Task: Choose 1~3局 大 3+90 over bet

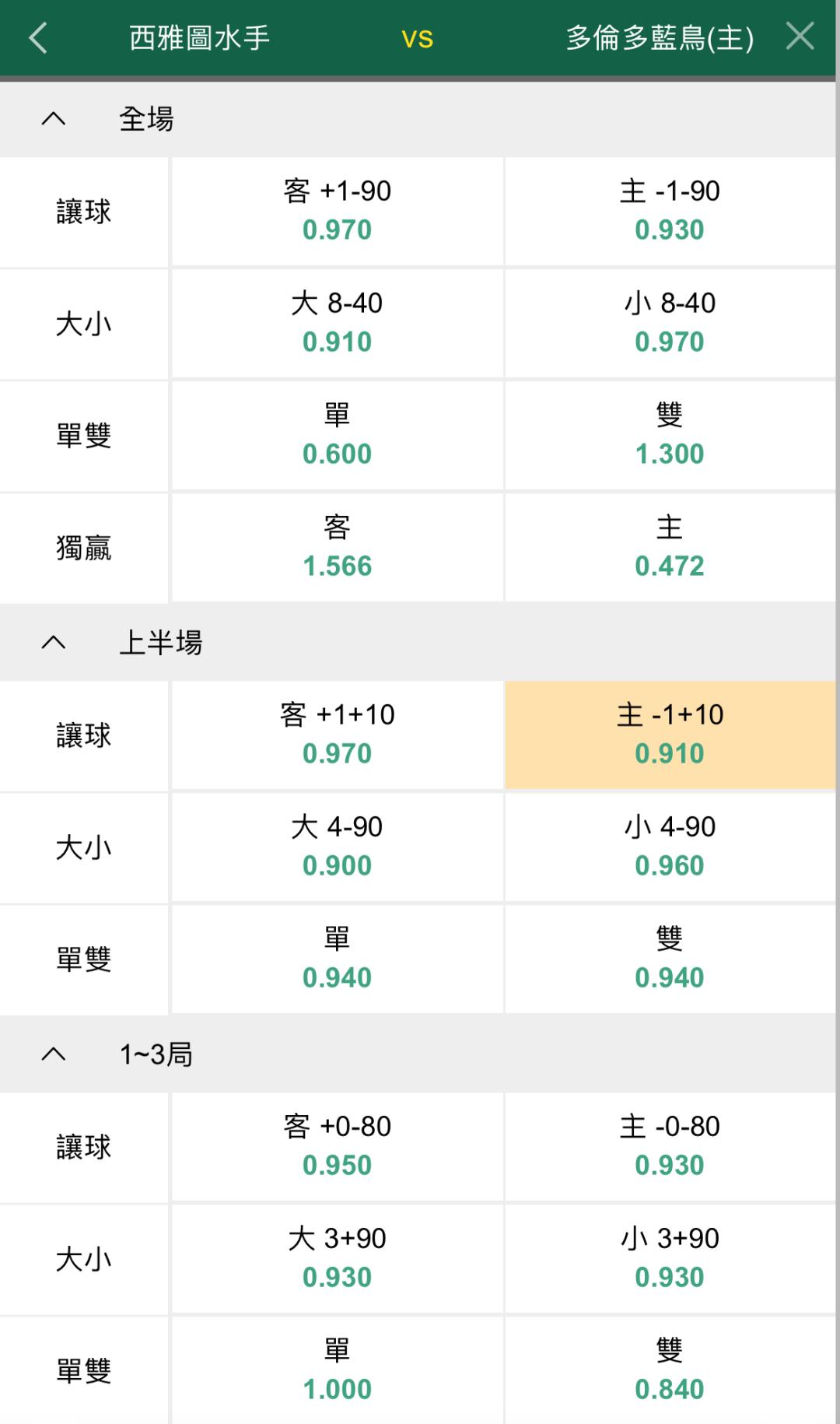Action: click(x=338, y=1258)
